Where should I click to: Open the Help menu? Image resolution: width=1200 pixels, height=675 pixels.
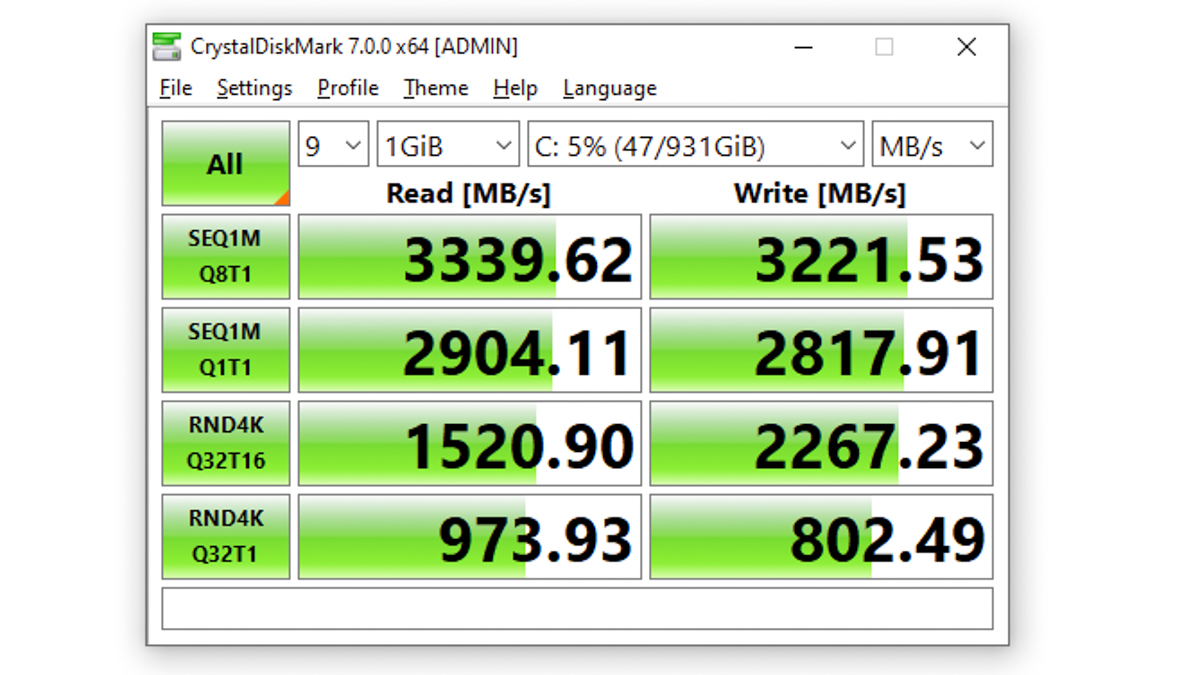(x=515, y=88)
